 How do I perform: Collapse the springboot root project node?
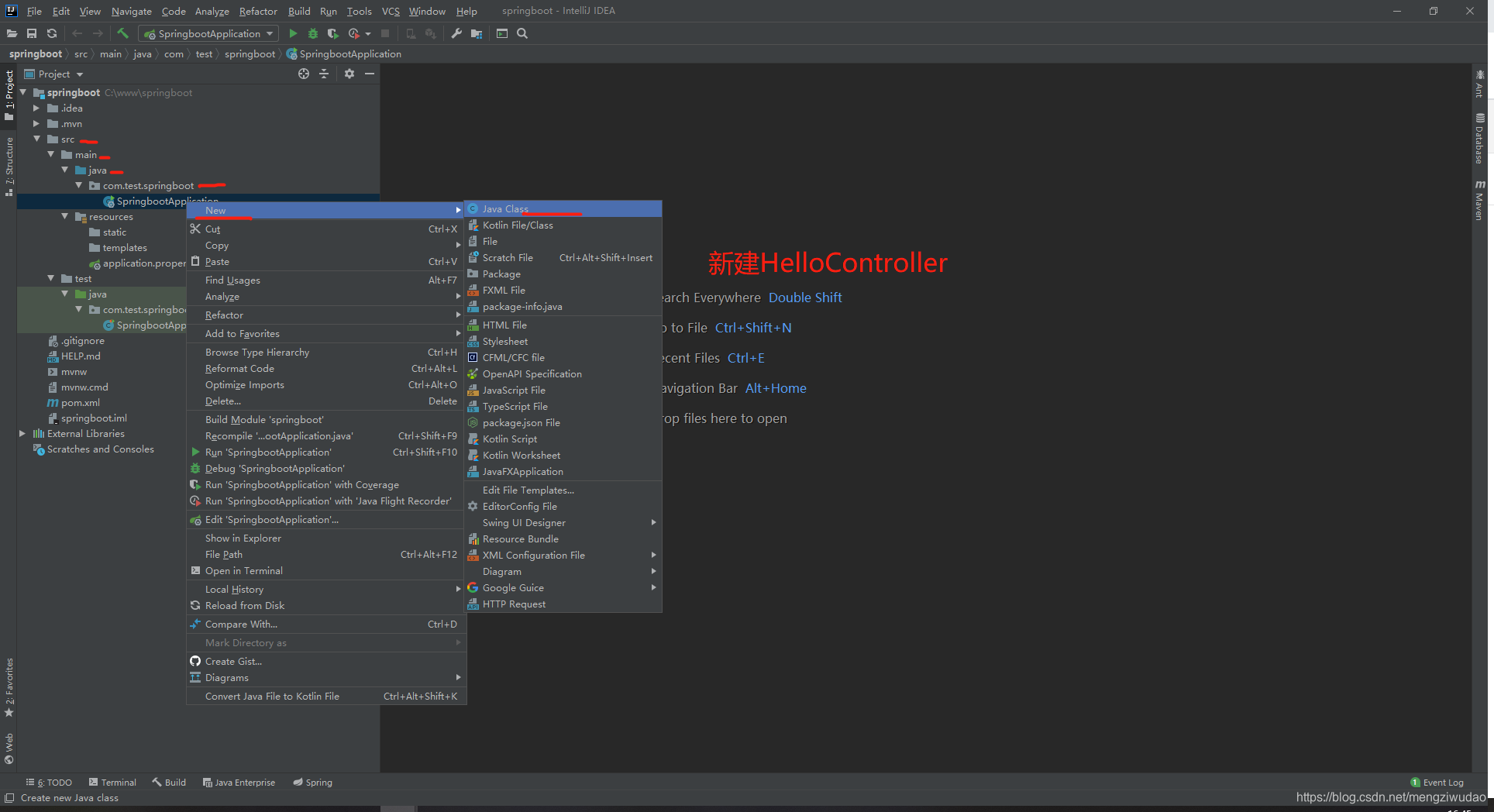click(x=23, y=92)
